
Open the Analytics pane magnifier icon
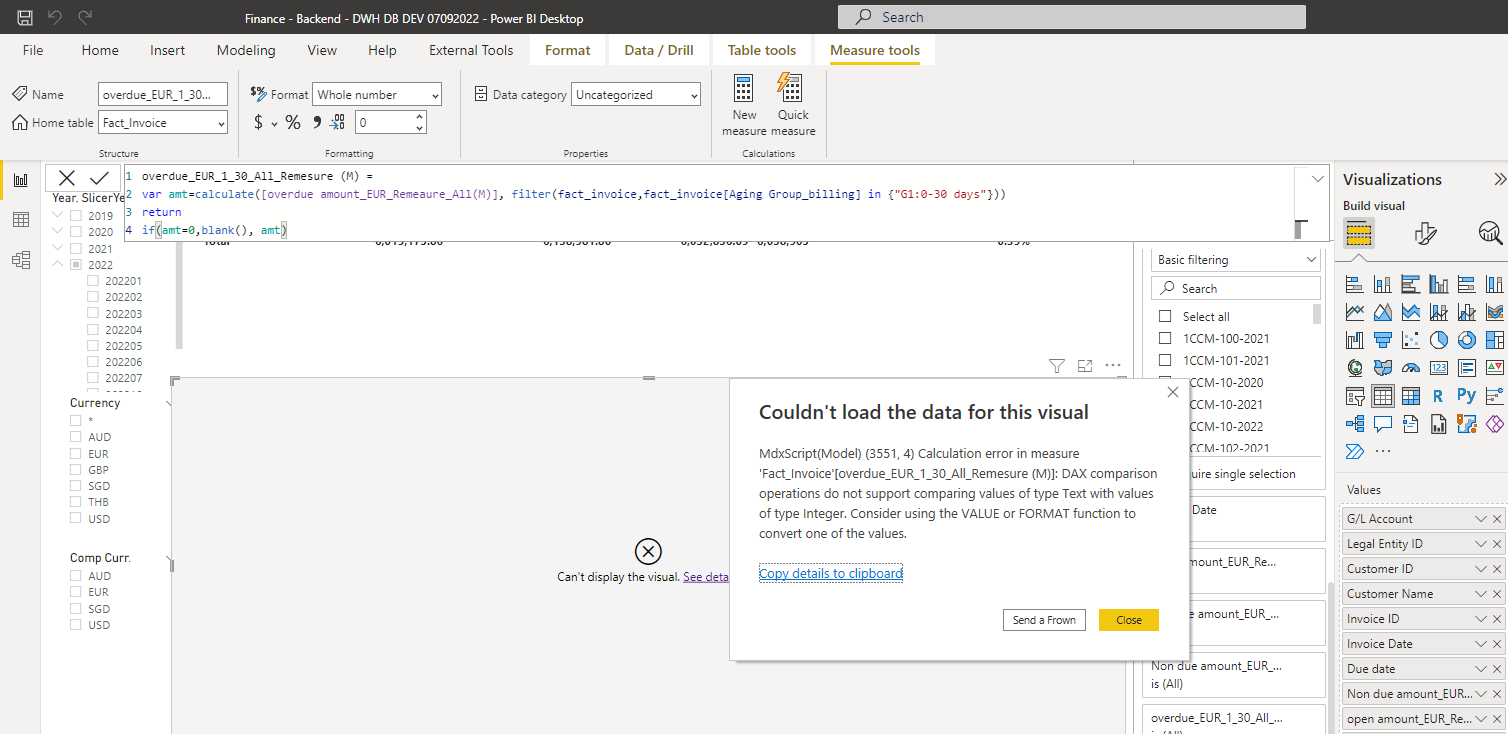1490,234
